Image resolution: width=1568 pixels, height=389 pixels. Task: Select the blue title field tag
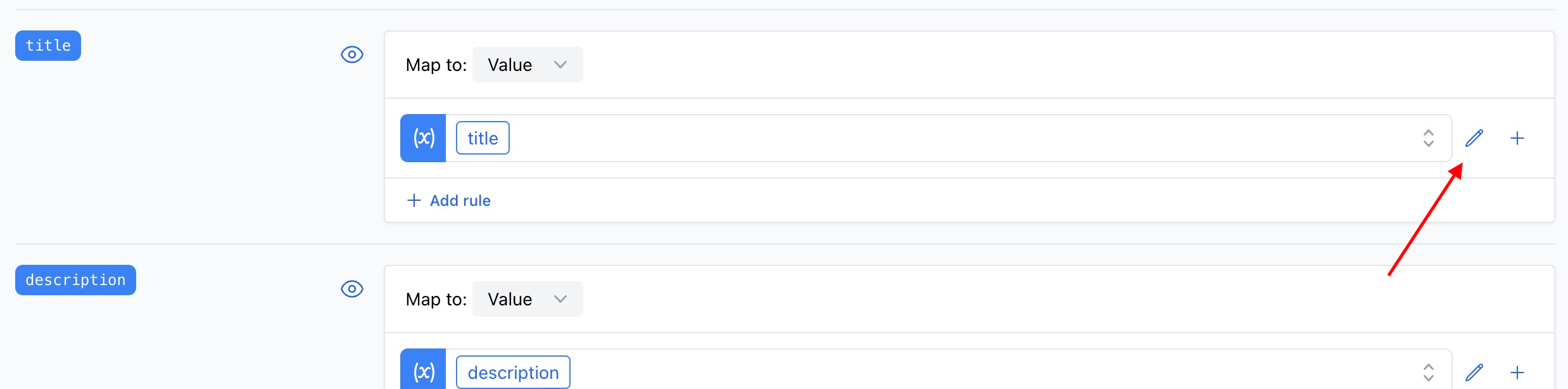point(48,46)
